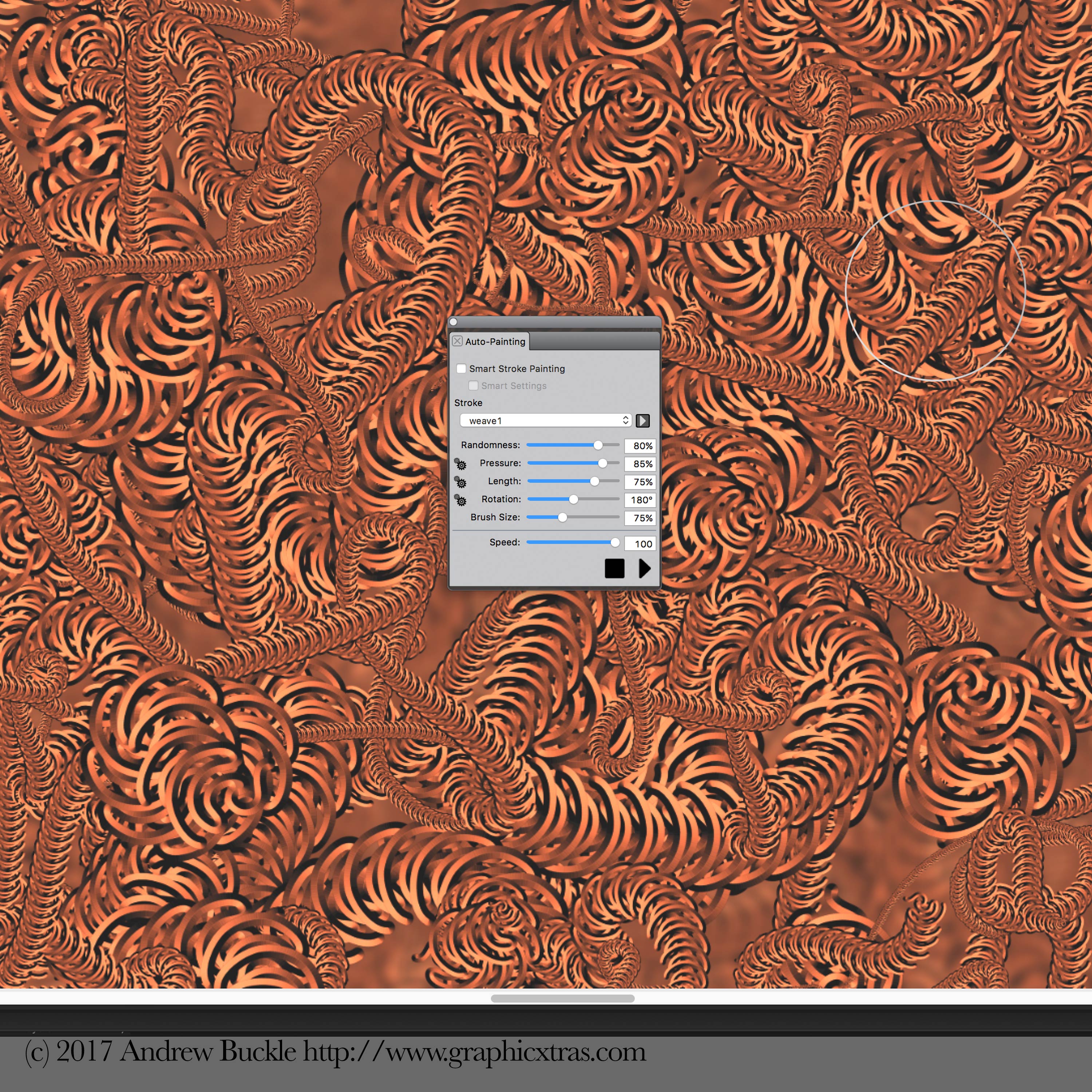1092x1092 pixels.
Task: Click the Speed slider handle
Action: tap(615, 542)
